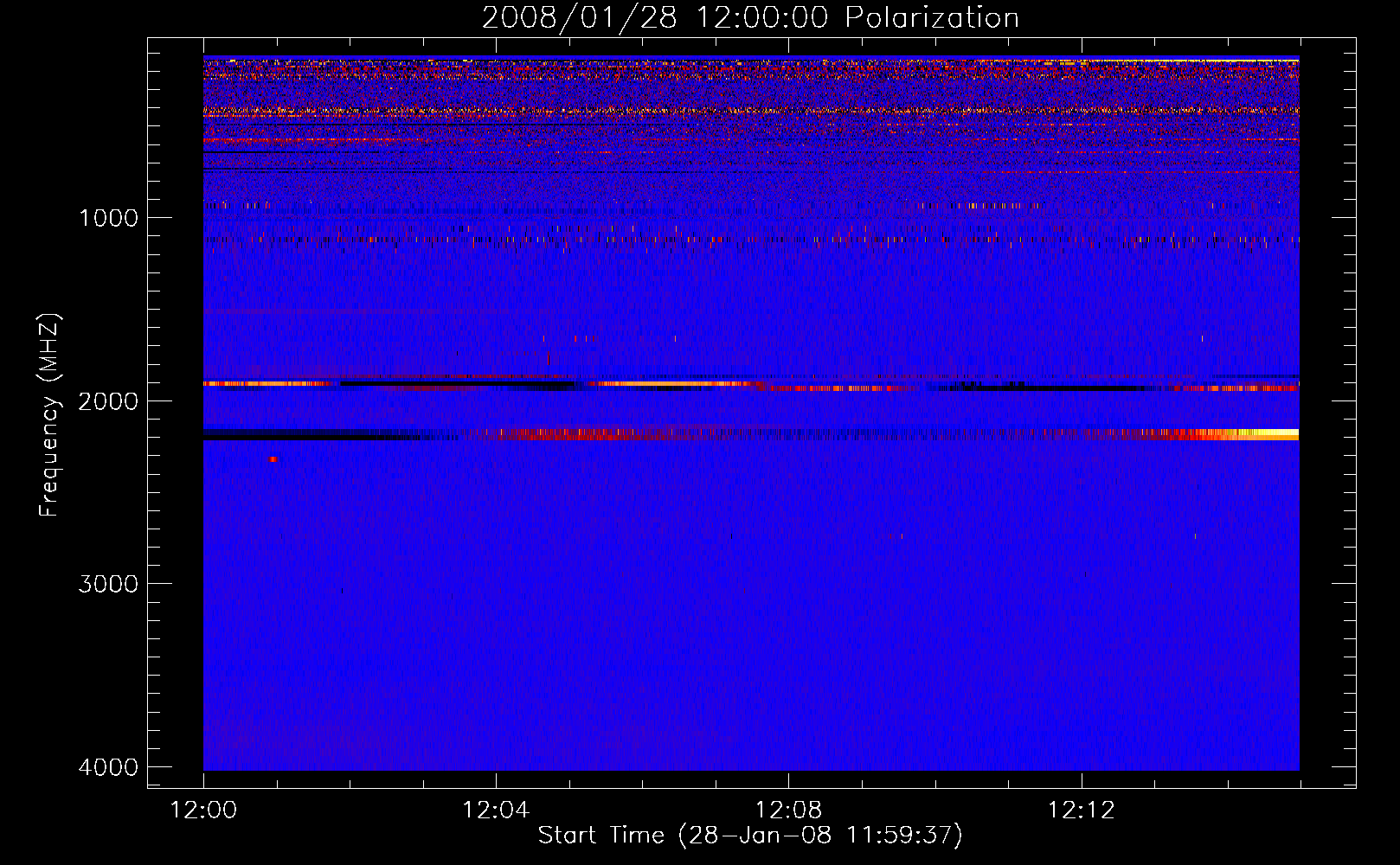Screen dimensions: 1400x865
Task: Click the 12:12 time tick label
Action: pos(1082,811)
